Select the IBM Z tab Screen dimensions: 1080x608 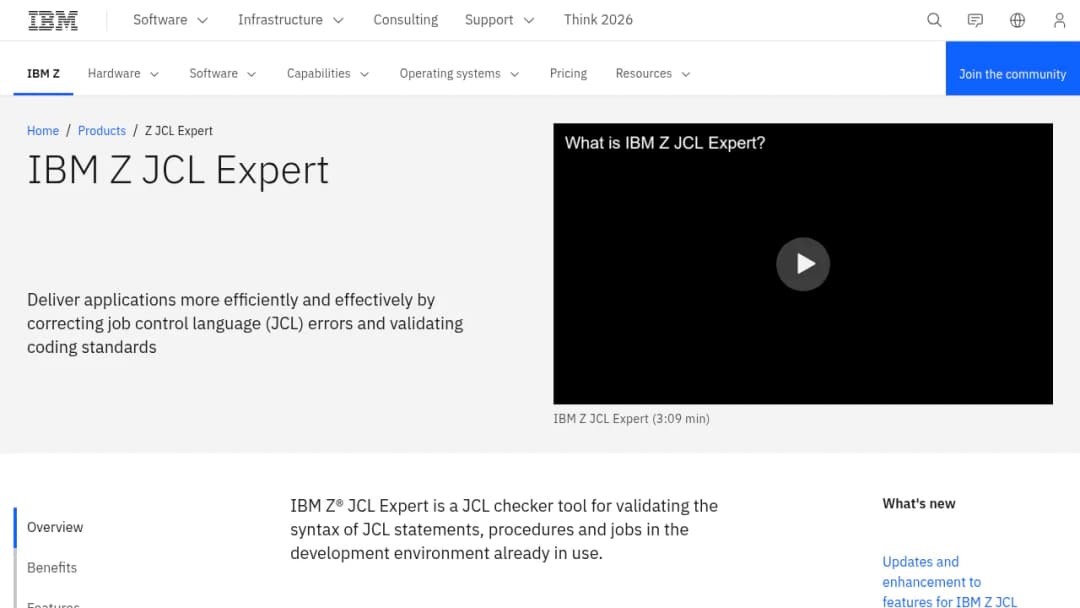43,74
